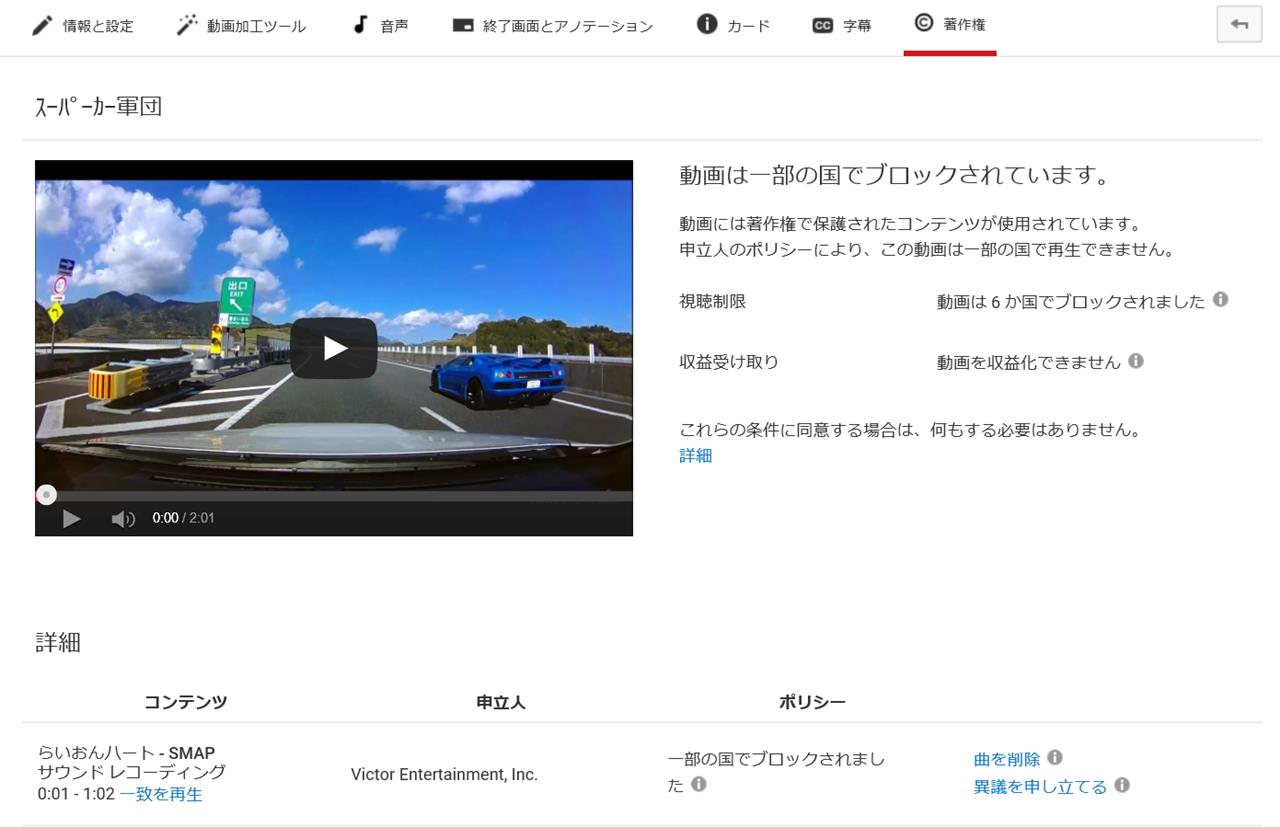Image resolution: width=1280 pixels, height=827 pixels.
Task: Open the 終了画面とアノテーション tab
Action: tap(552, 26)
